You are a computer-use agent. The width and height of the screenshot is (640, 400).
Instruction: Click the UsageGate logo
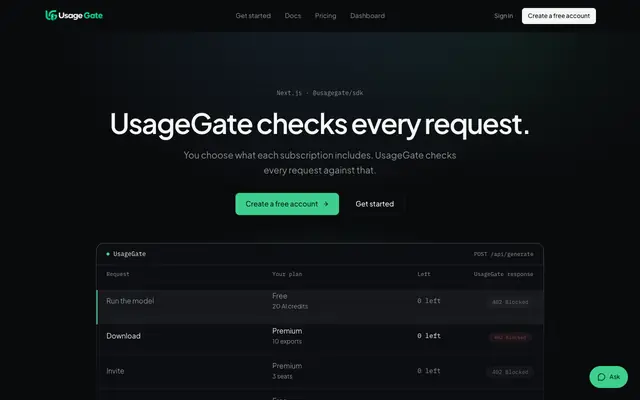74,16
